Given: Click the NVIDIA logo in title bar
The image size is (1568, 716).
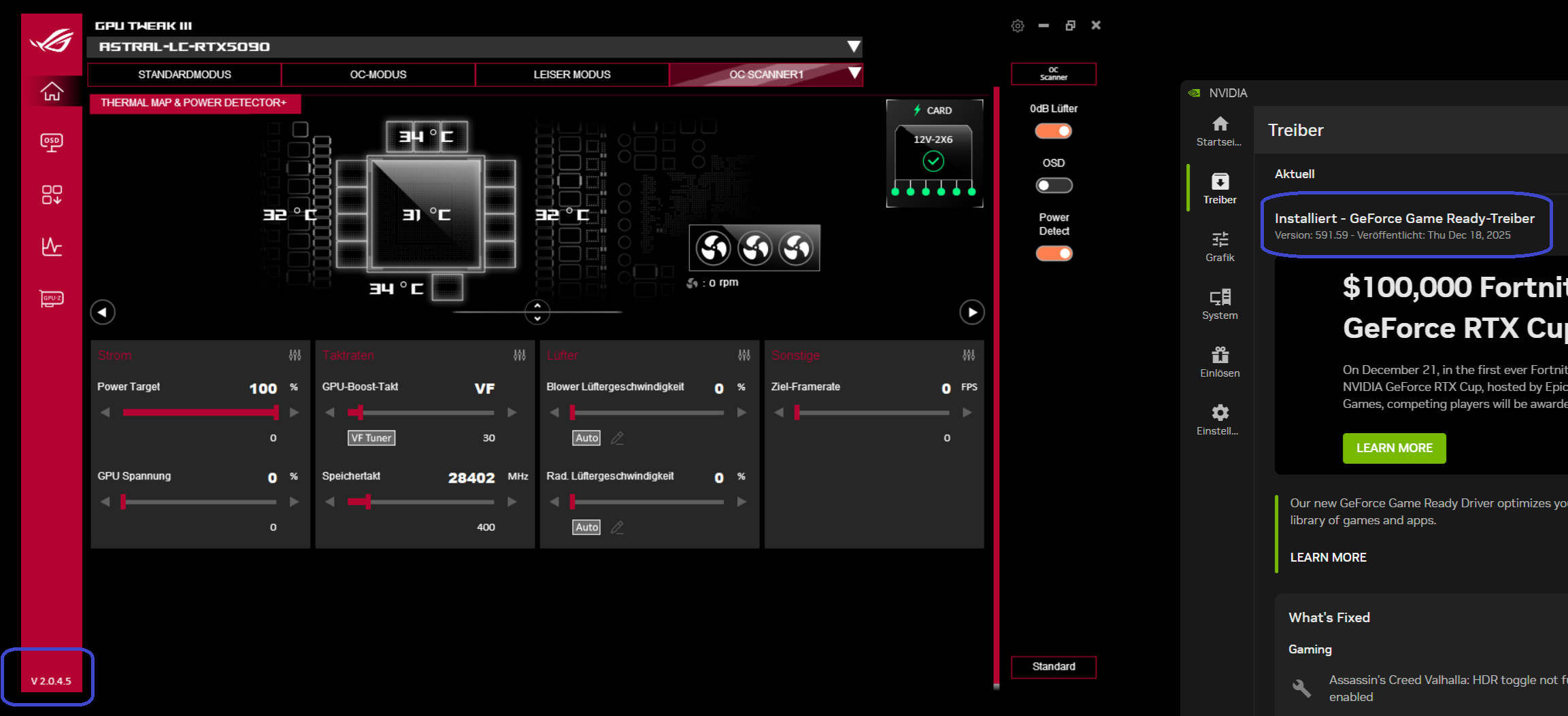Looking at the screenshot, I should coord(1194,93).
